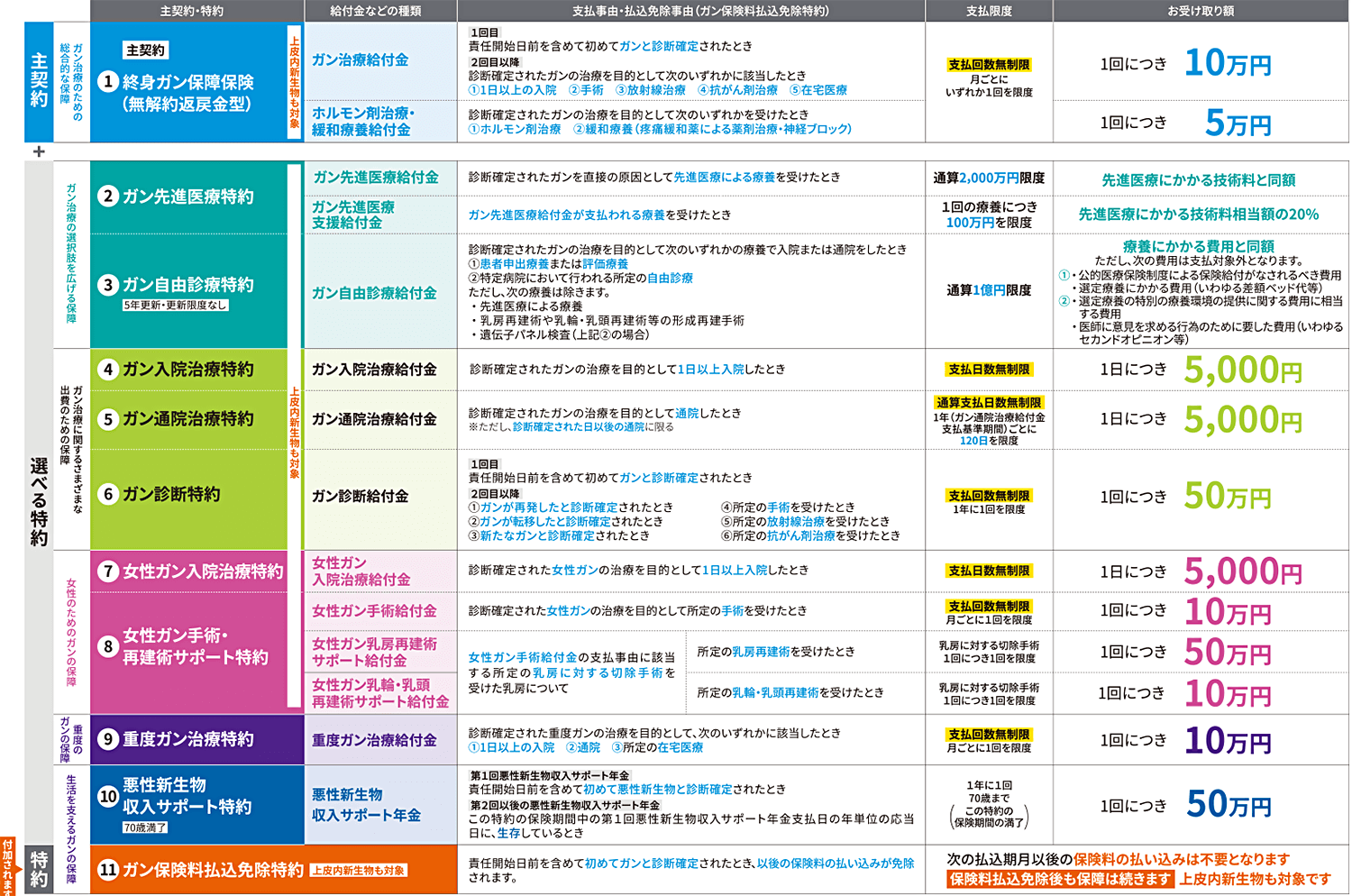
Task: Click the number 2 badge beside ガン先進医療特約
Action: coord(108,196)
